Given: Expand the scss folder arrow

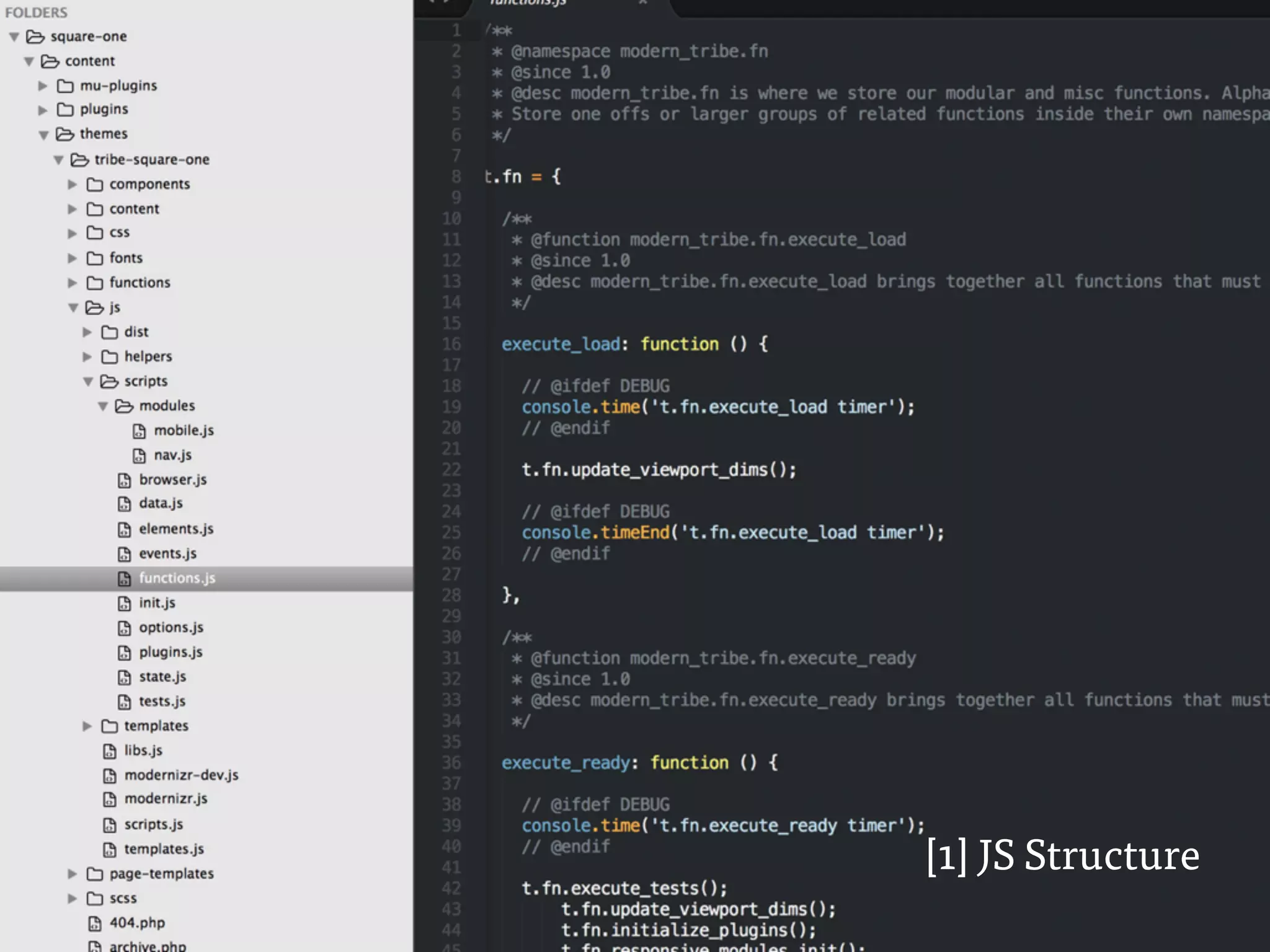Looking at the screenshot, I should pos(73,898).
